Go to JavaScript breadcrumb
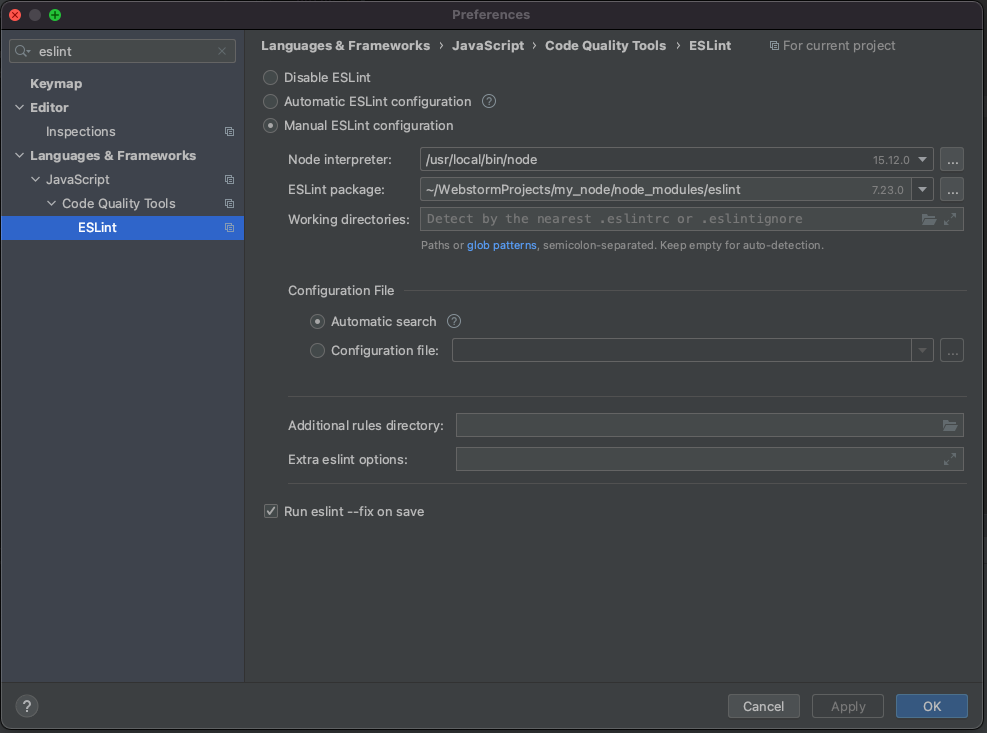This screenshot has width=987, height=733. (488, 45)
